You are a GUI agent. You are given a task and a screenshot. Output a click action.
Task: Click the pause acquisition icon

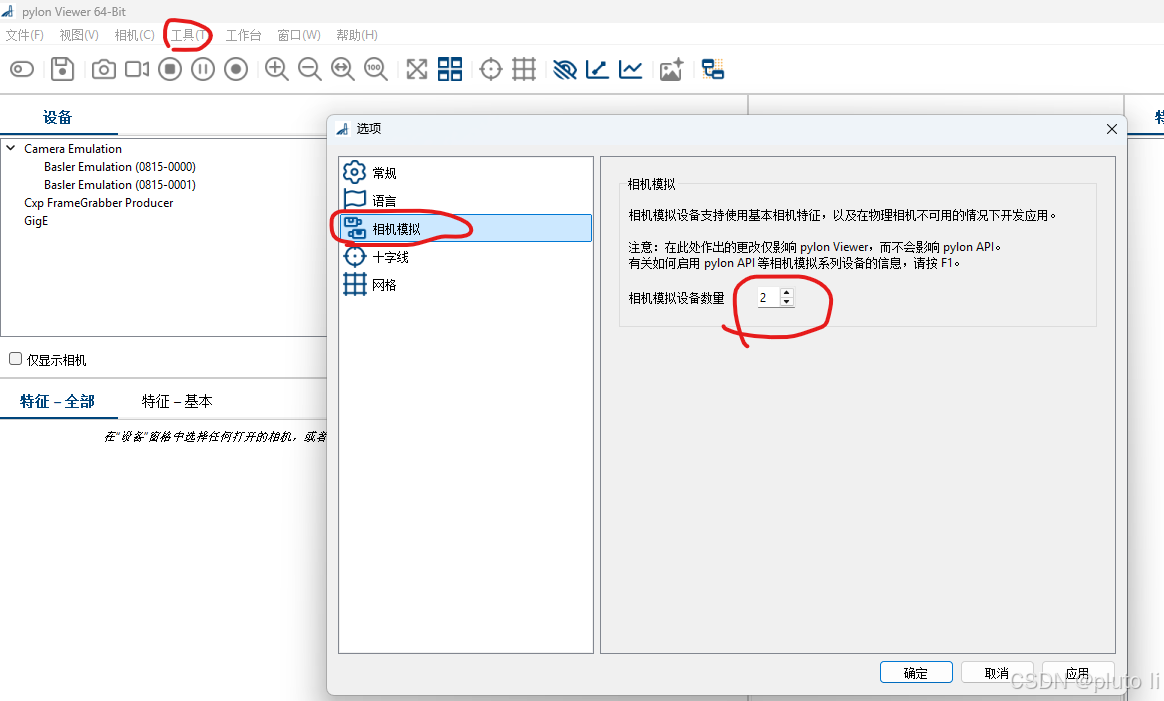(x=203, y=70)
